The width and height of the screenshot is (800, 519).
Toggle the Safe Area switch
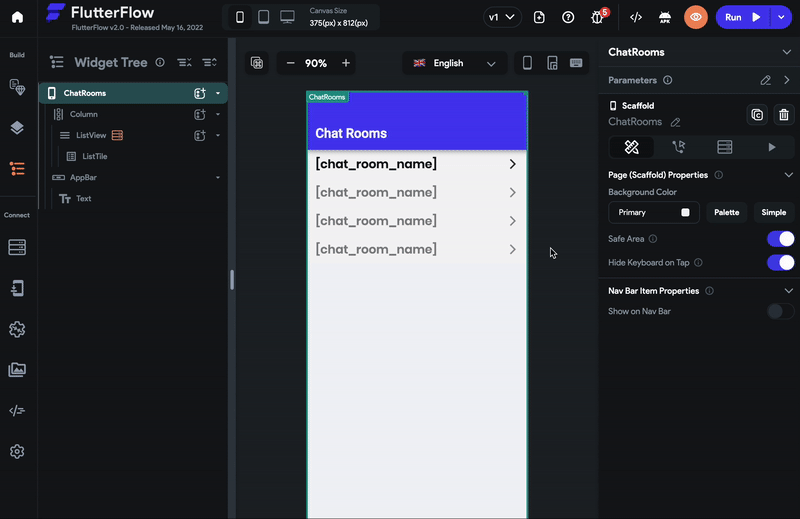point(781,239)
